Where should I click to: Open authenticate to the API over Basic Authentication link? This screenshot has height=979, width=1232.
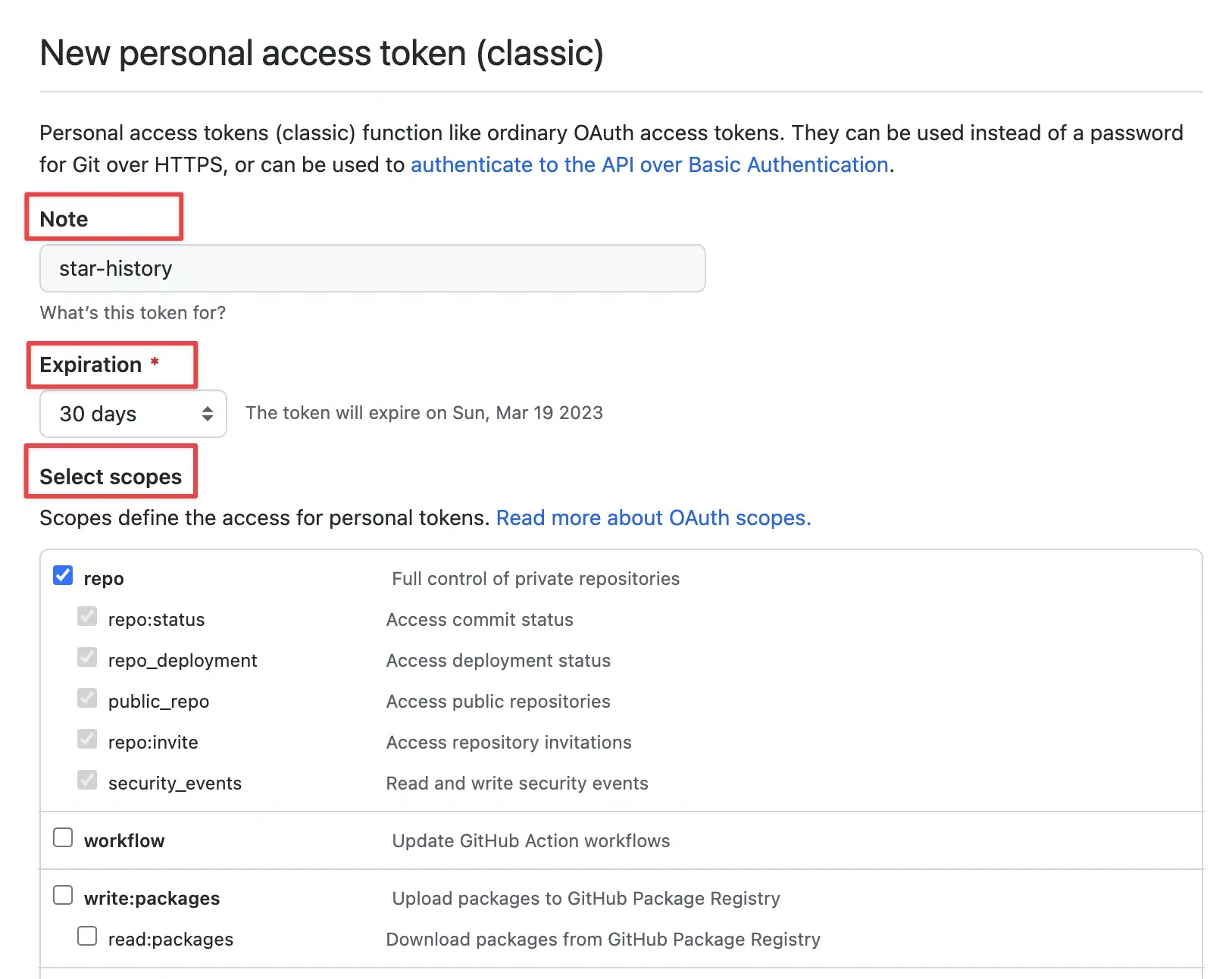[x=649, y=164]
